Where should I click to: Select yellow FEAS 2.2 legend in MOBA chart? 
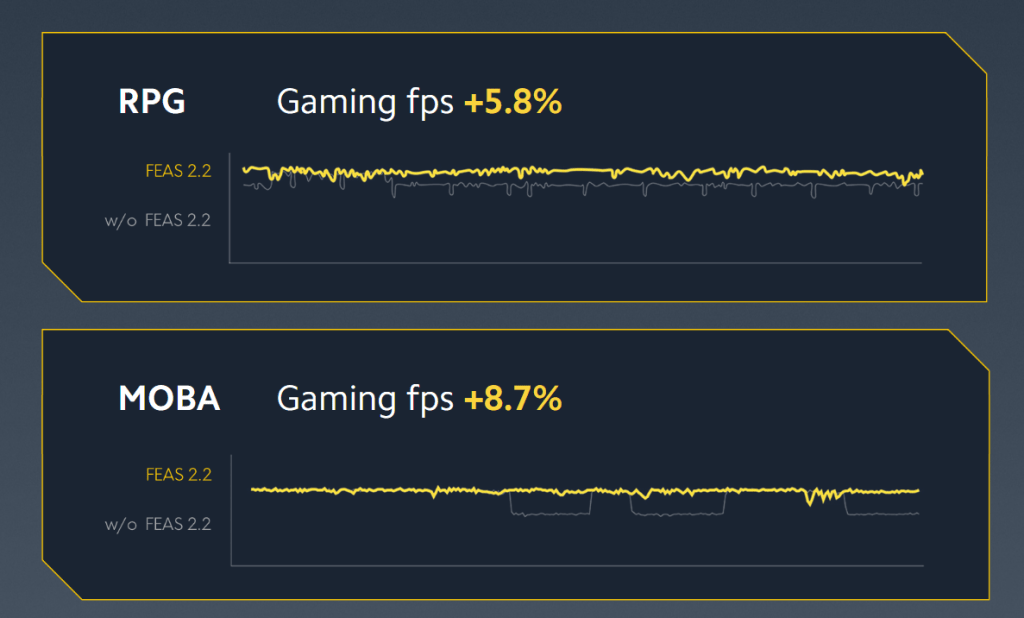(179, 475)
